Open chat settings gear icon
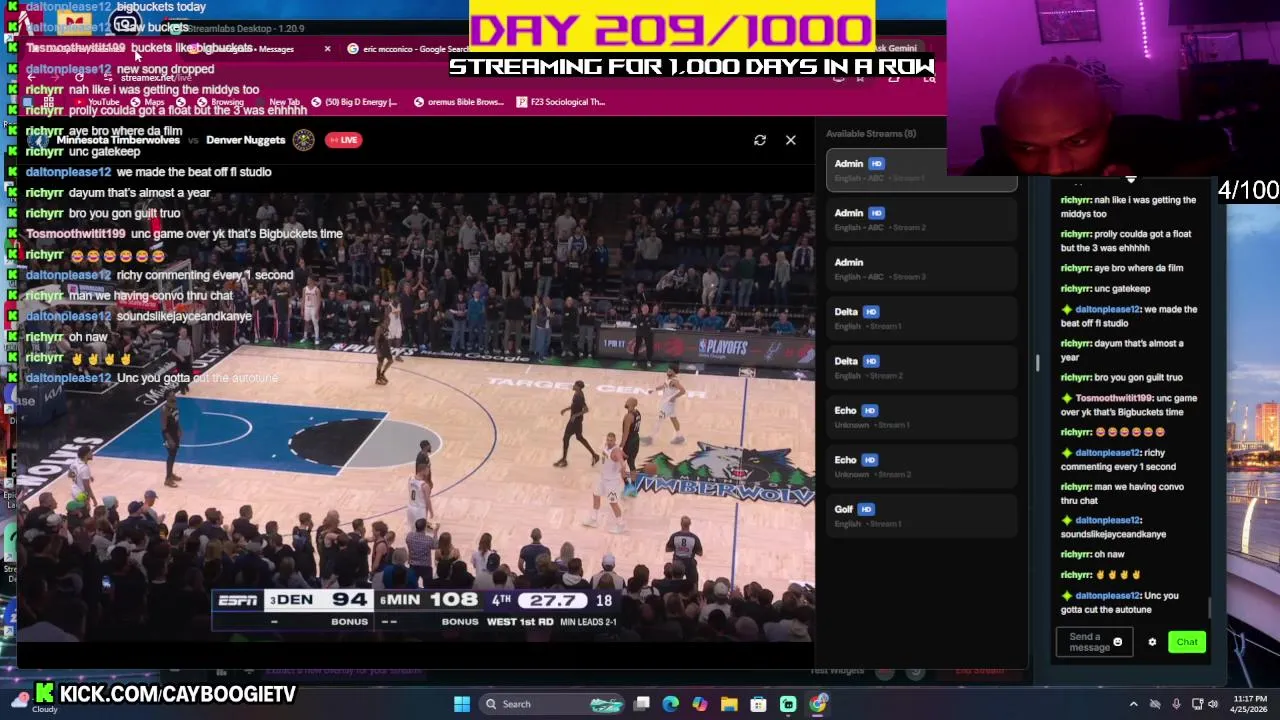Screen dimensions: 1280x720 tap(1152, 642)
